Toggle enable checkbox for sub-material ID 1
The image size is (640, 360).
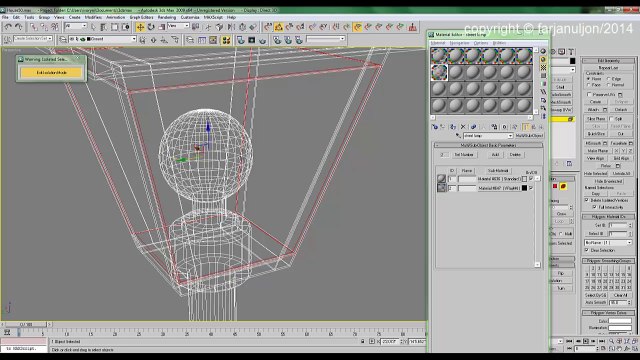531,179
